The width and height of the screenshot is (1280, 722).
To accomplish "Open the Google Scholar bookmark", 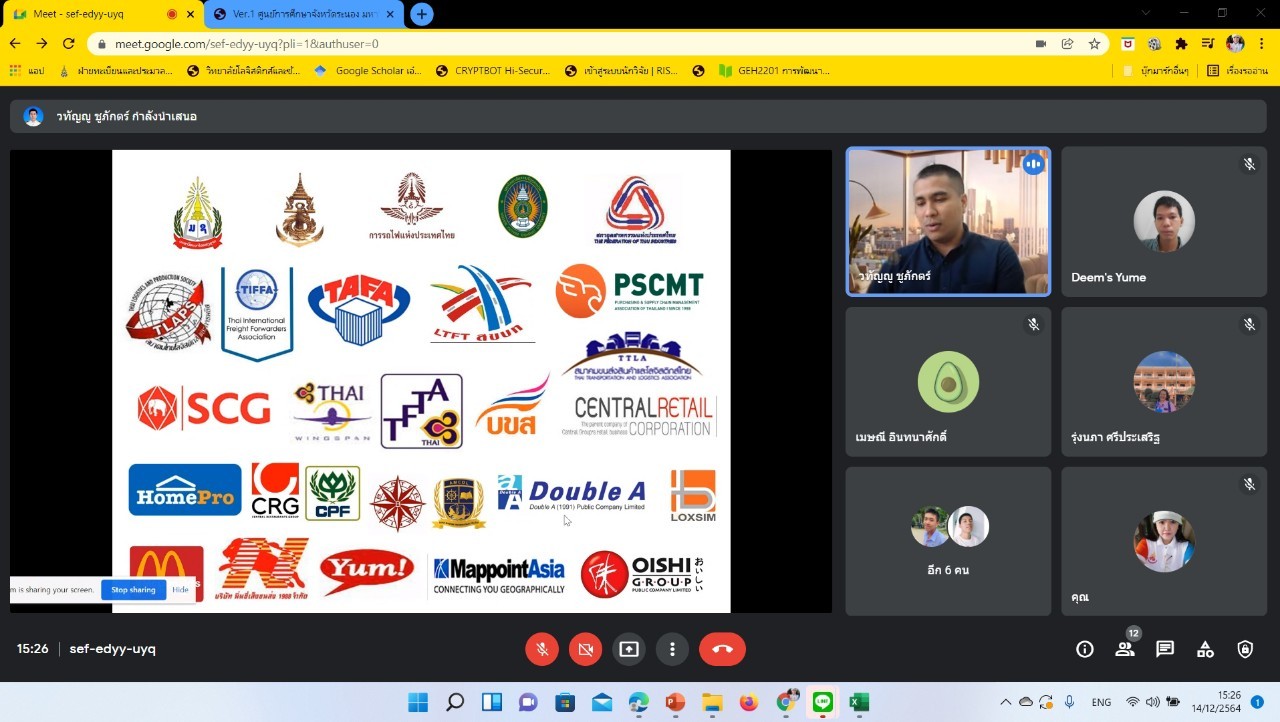I will pos(368,71).
